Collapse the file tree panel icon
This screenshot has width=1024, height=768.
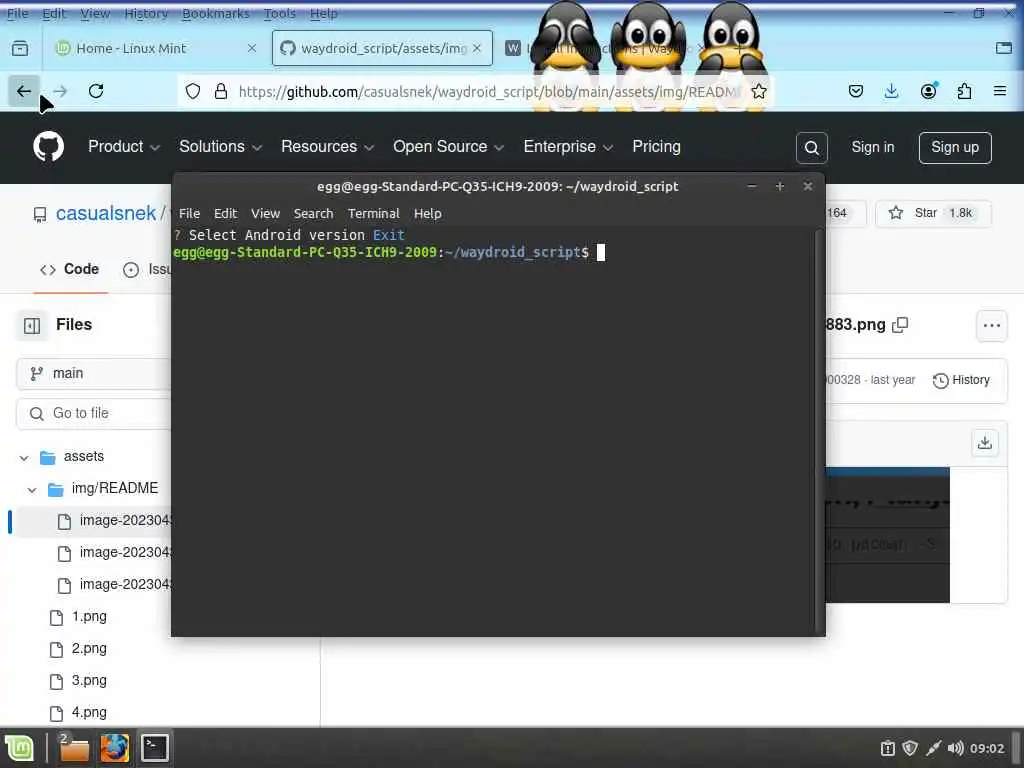(32, 325)
